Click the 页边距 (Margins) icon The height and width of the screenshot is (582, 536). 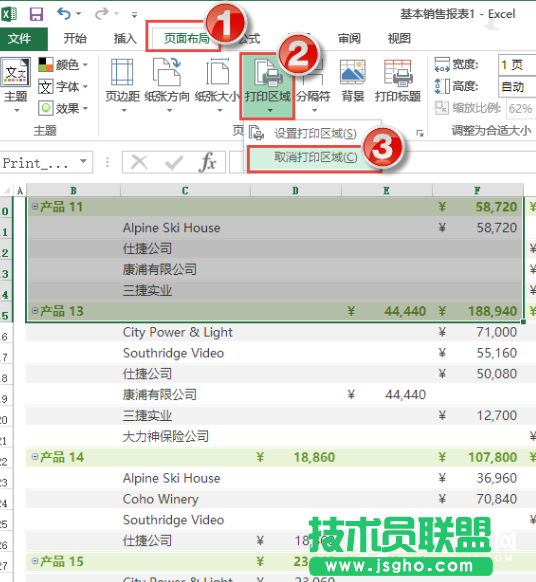coord(122,72)
